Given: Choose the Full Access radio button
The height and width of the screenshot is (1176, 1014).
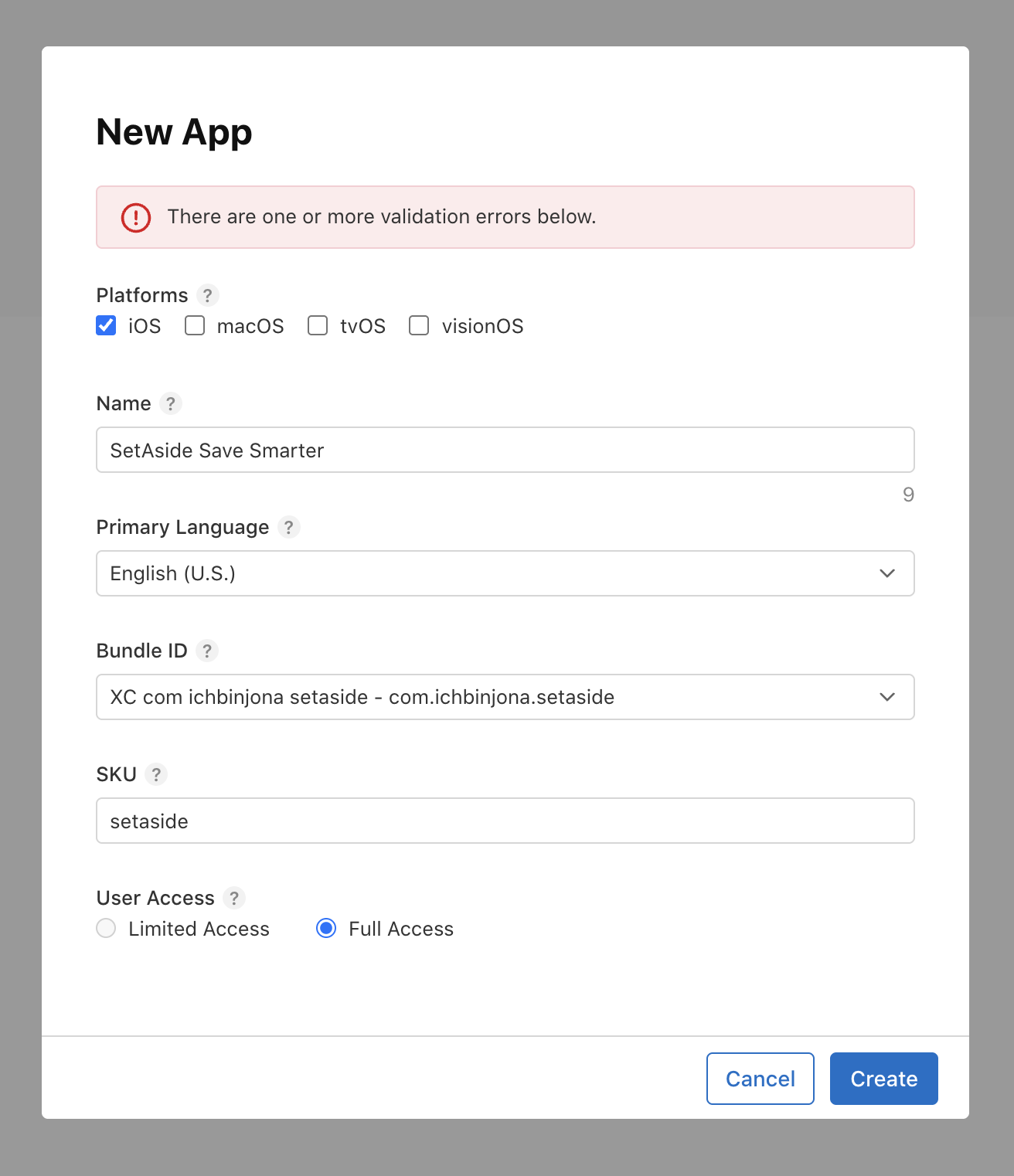Looking at the screenshot, I should tap(326, 928).
